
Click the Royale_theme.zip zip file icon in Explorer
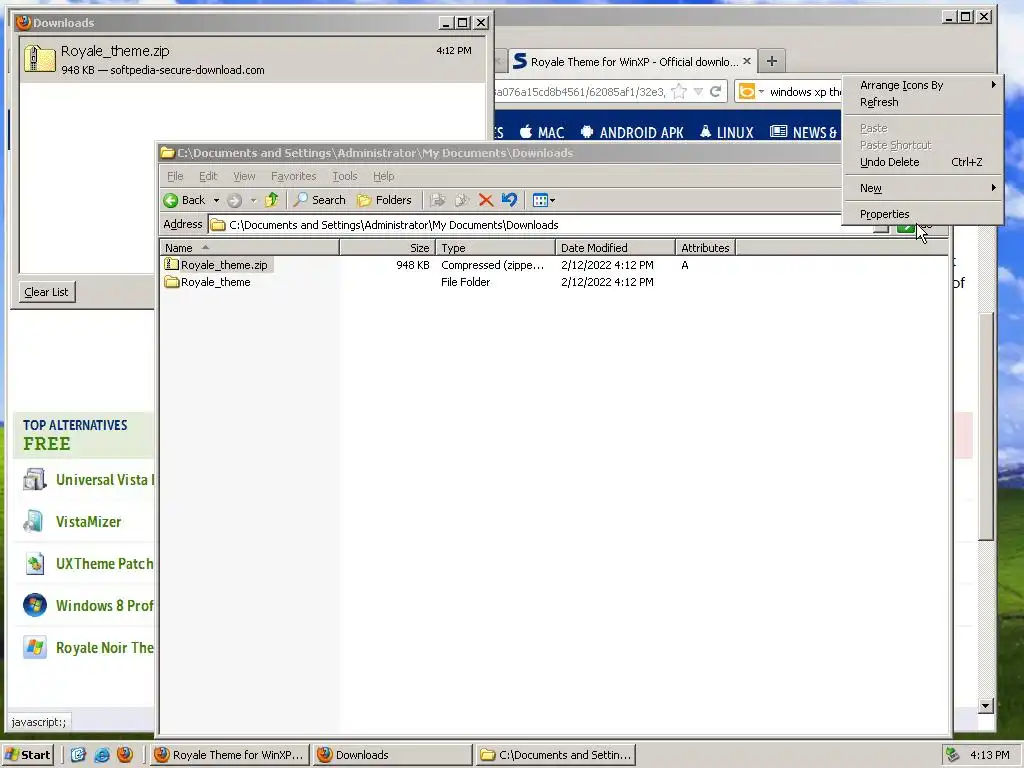171,264
